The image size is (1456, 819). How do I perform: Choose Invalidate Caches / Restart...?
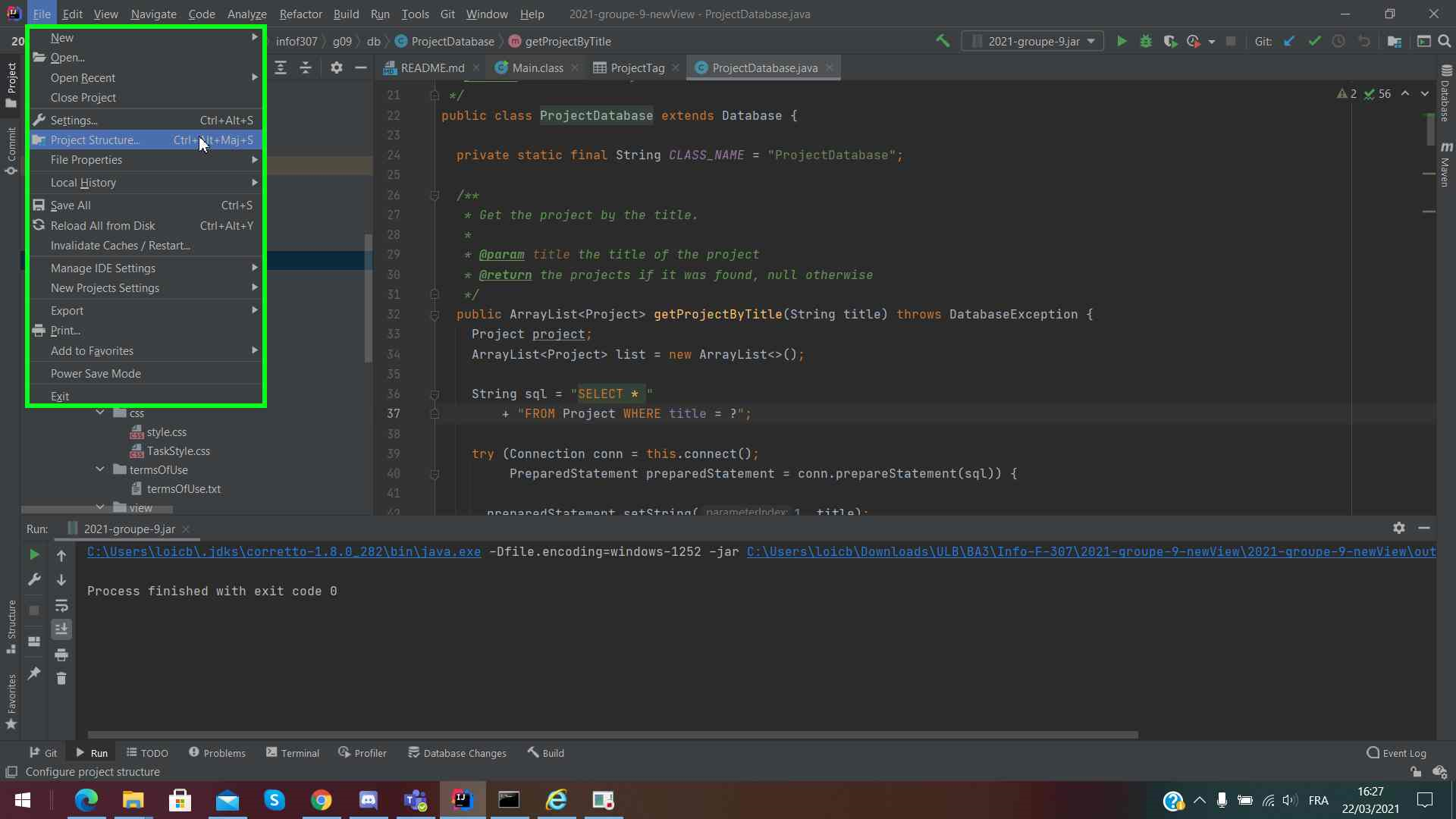click(146, 246)
